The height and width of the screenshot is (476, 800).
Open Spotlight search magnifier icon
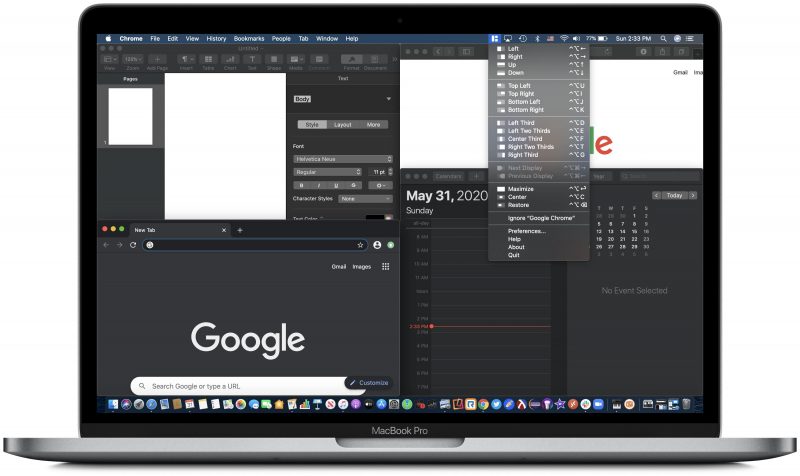tap(663, 38)
